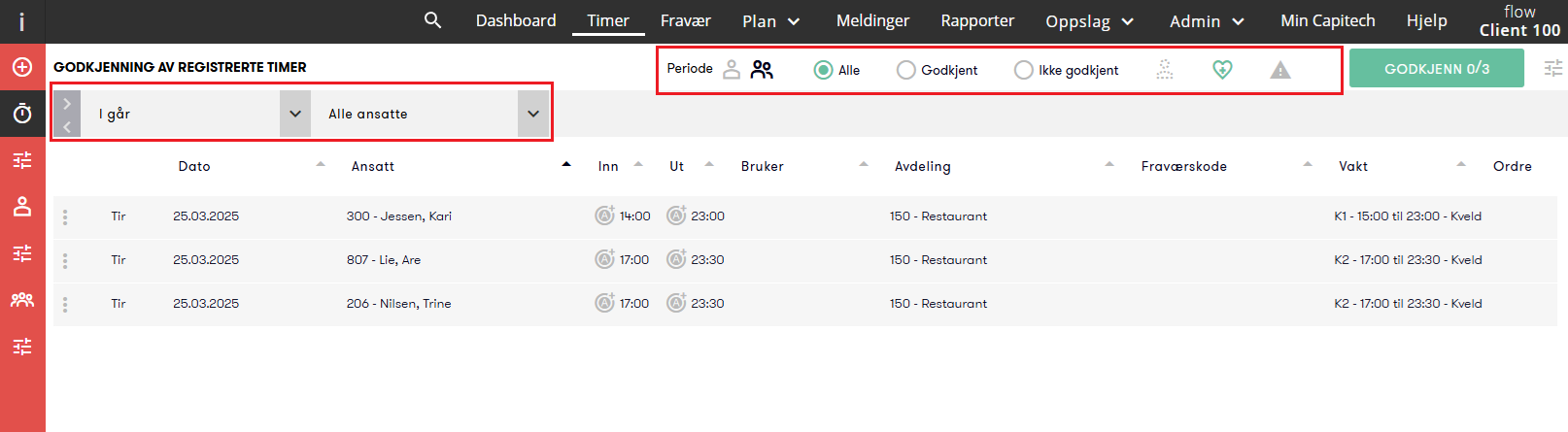This screenshot has width=1568, height=432.
Task: Open the column settings sliders icon
Action: (x=1553, y=68)
